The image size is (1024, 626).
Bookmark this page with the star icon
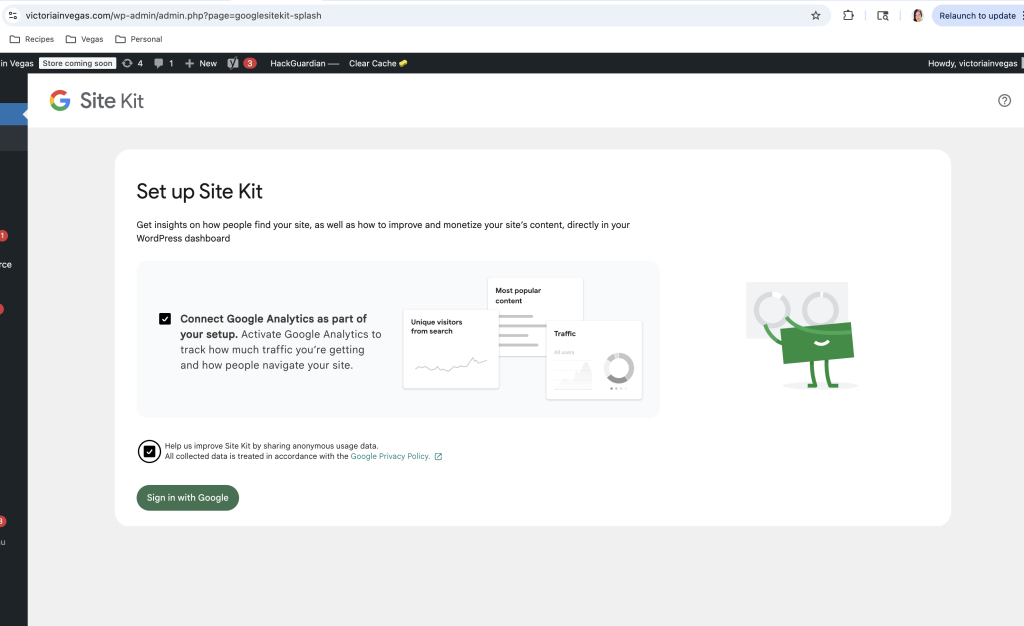(815, 16)
